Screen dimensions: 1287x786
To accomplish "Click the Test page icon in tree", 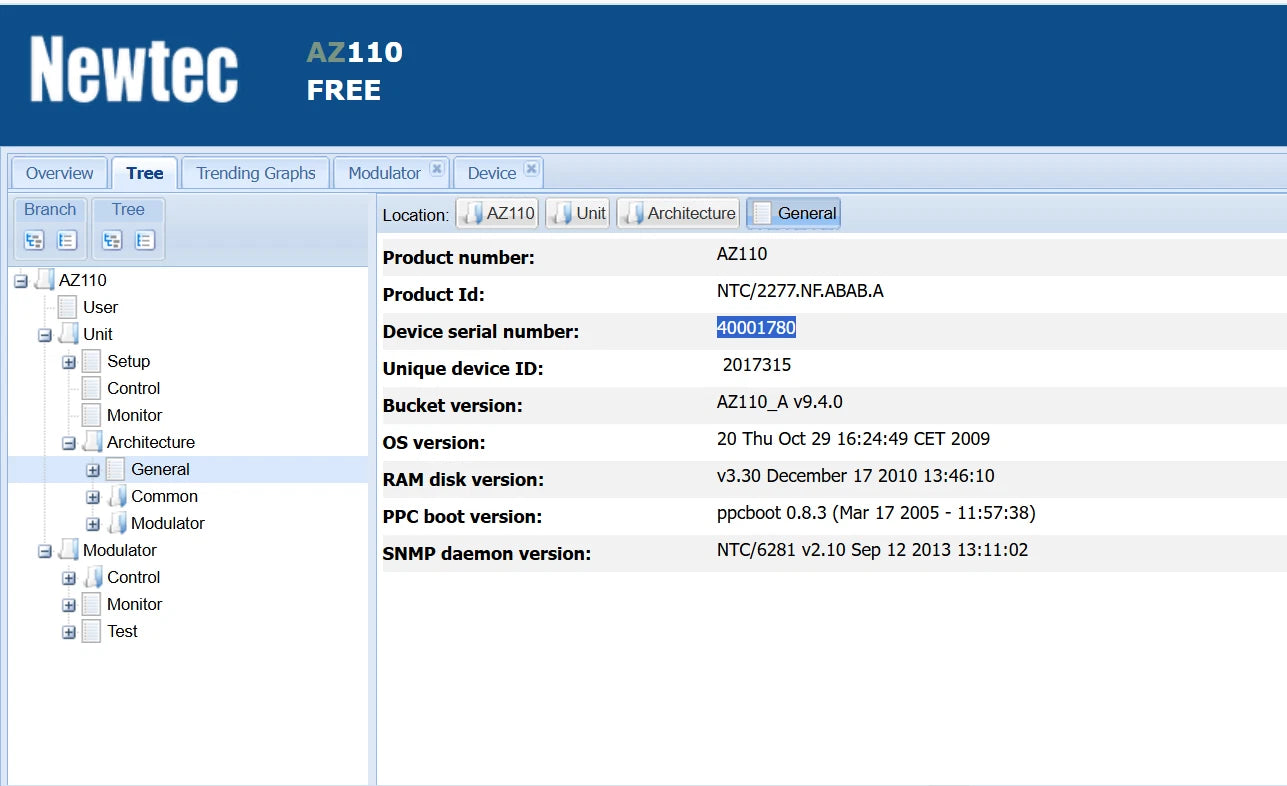I will 91,631.
